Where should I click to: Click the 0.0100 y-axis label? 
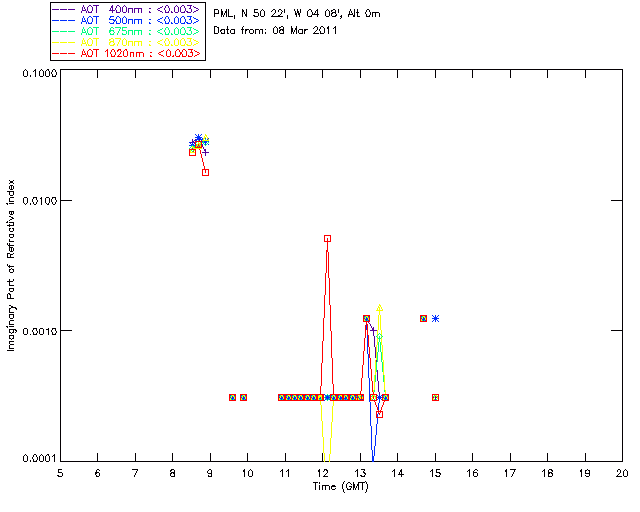(40, 201)
